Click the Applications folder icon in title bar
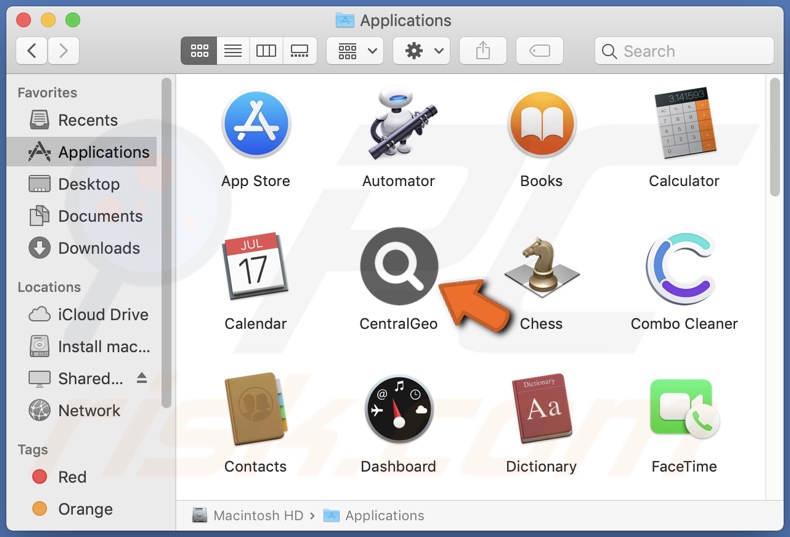 pos(345,20)
